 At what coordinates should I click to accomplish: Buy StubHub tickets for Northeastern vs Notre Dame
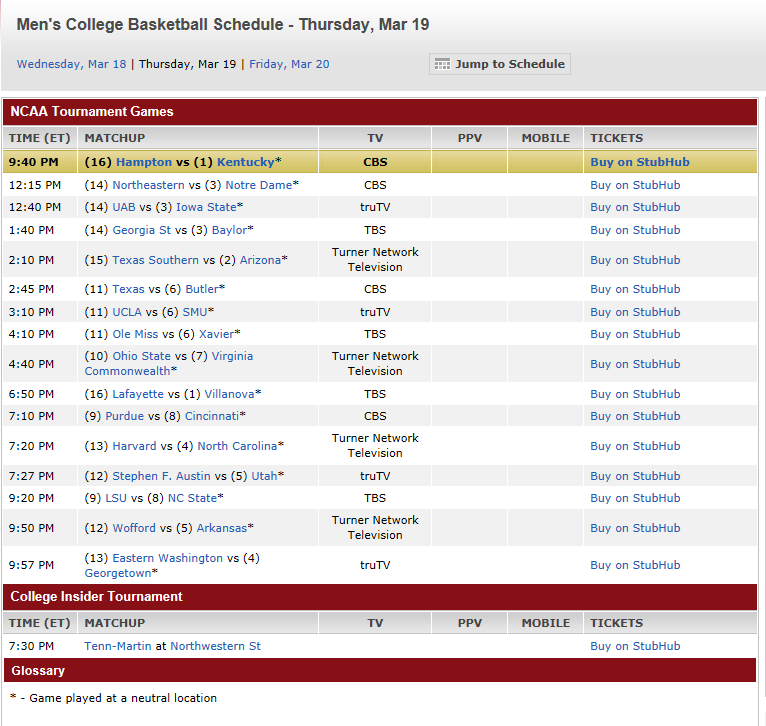635,185
